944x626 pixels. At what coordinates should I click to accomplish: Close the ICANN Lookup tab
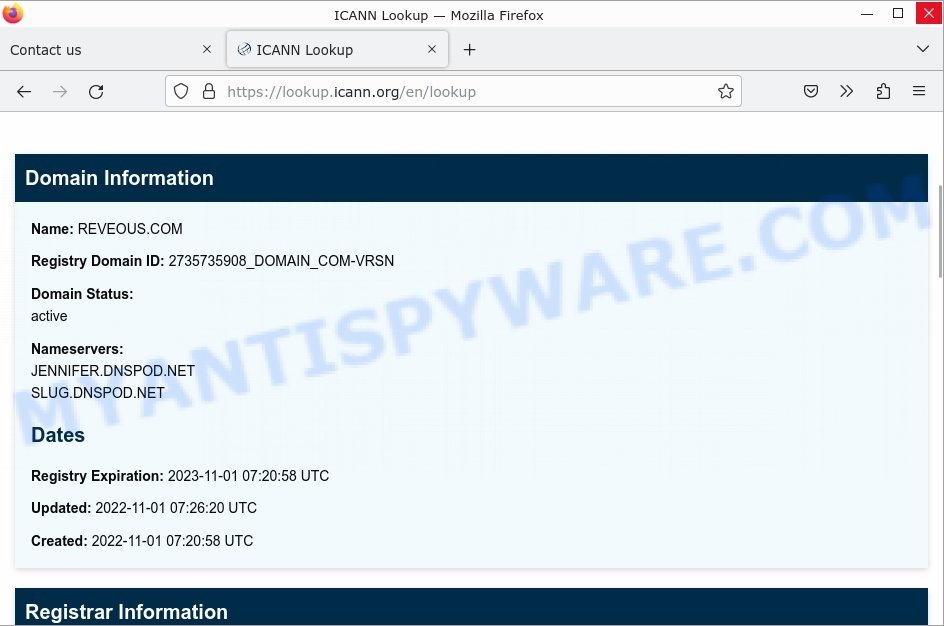(432, 49)
